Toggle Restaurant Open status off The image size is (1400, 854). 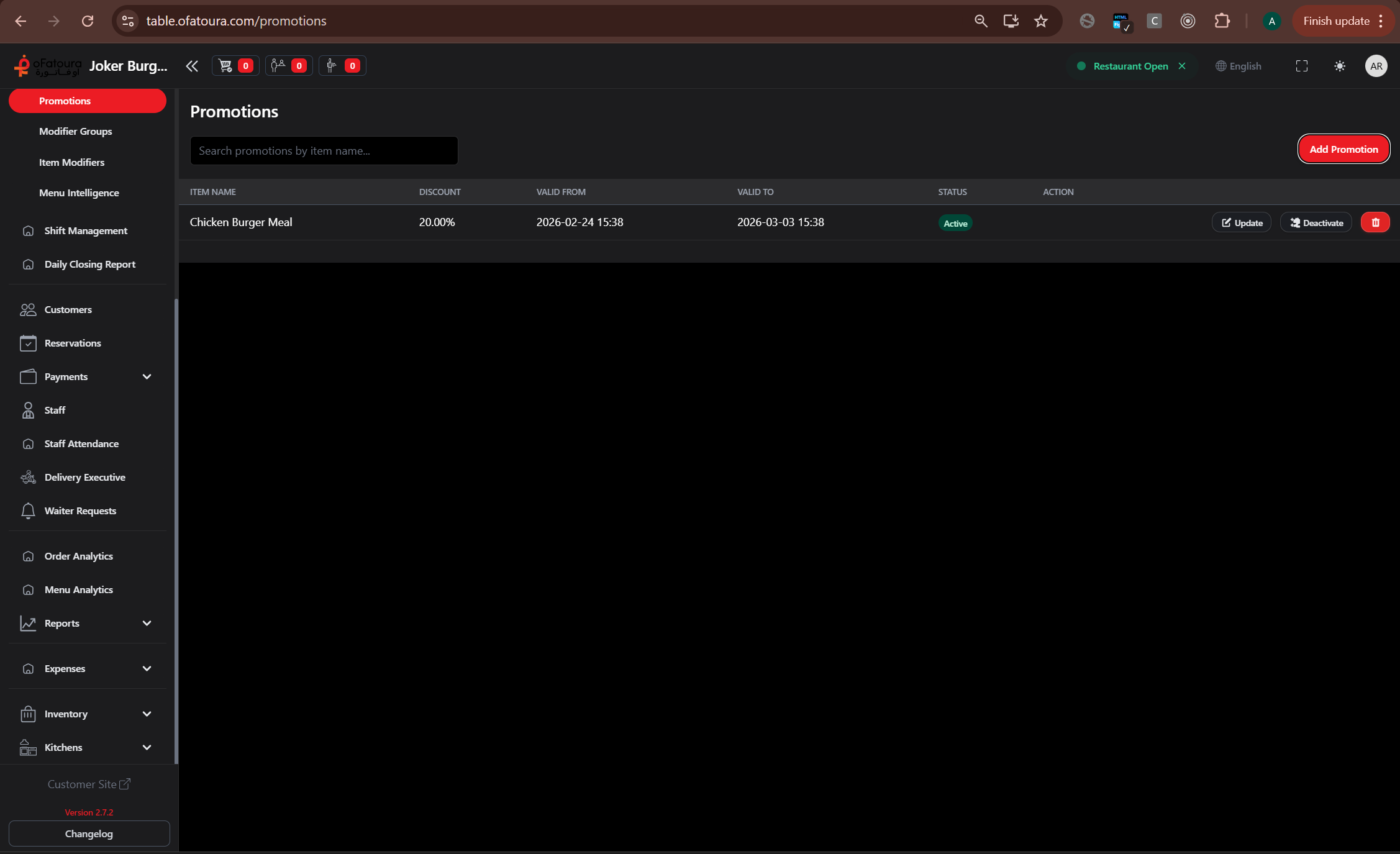1181,66
